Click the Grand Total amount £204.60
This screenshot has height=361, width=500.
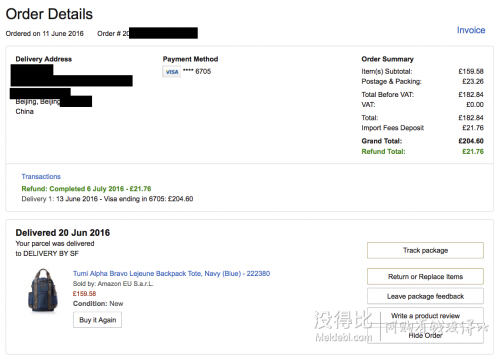[471, 141]
